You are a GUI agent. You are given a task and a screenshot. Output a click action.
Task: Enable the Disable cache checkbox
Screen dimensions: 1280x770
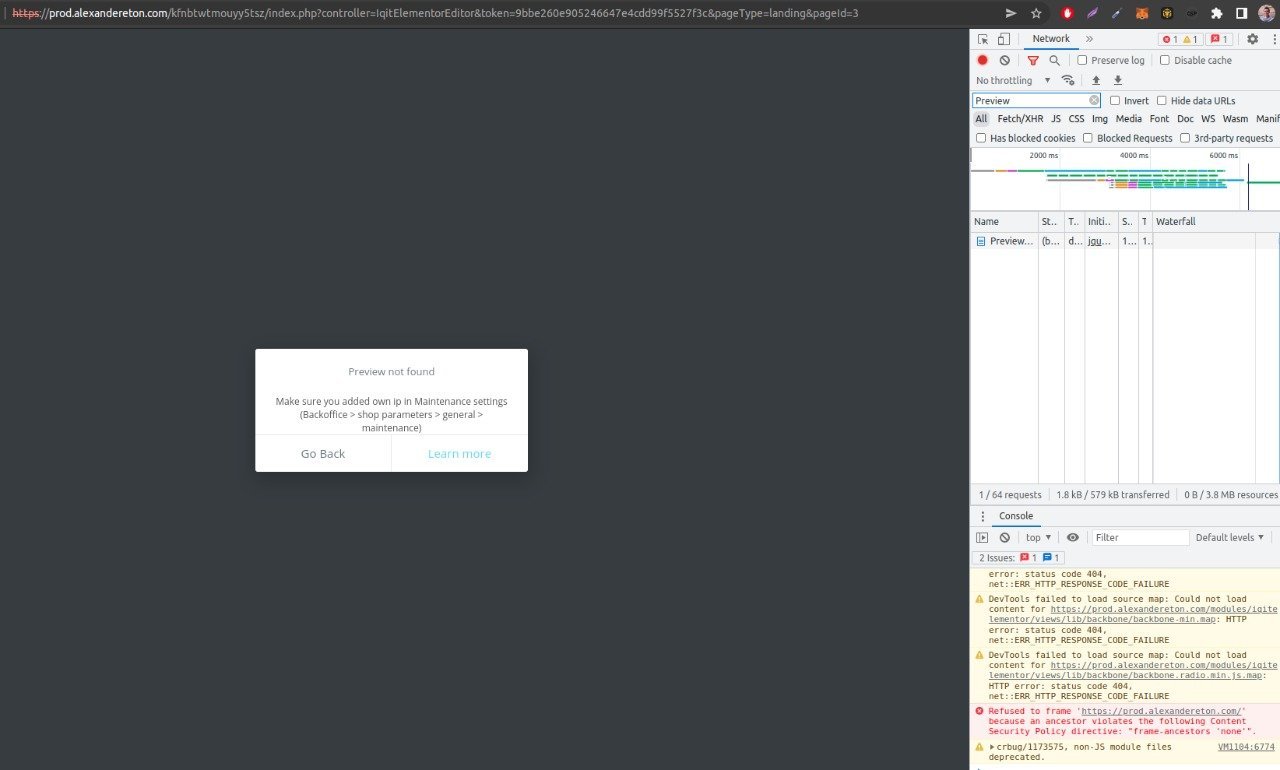[1165, 60]
